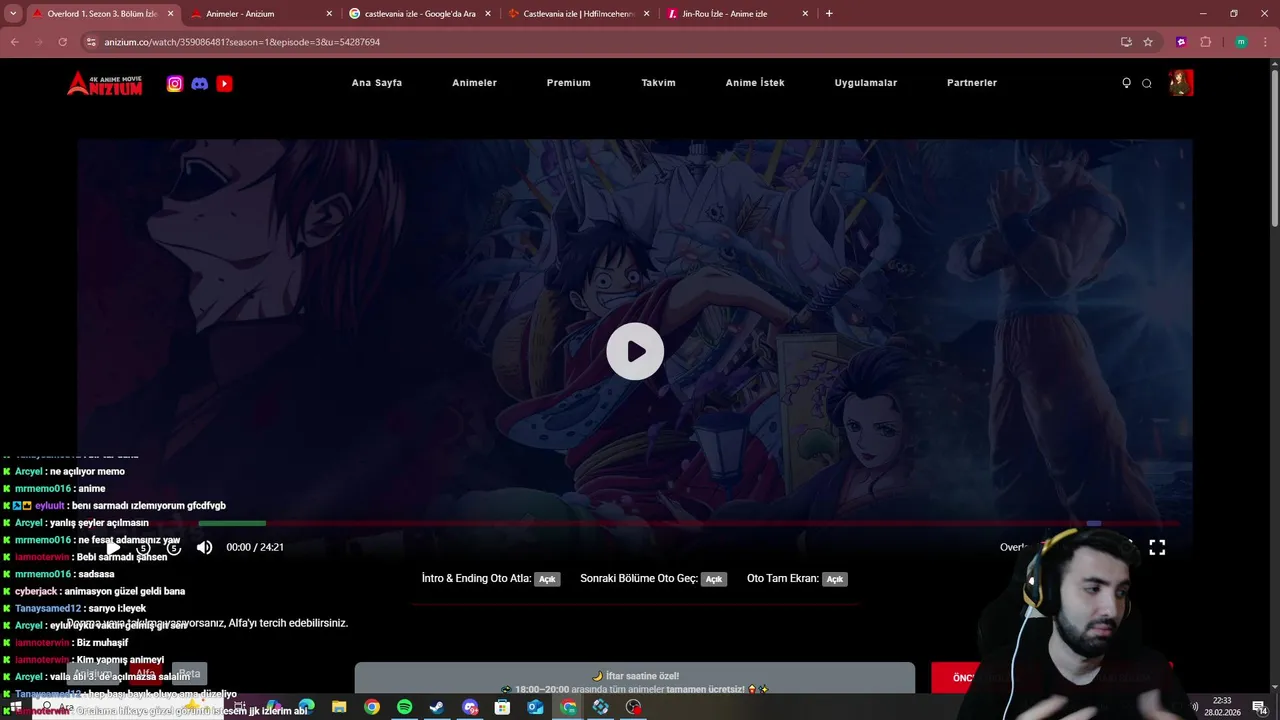Open the Animeler menu item

click(x=474, y=83)
